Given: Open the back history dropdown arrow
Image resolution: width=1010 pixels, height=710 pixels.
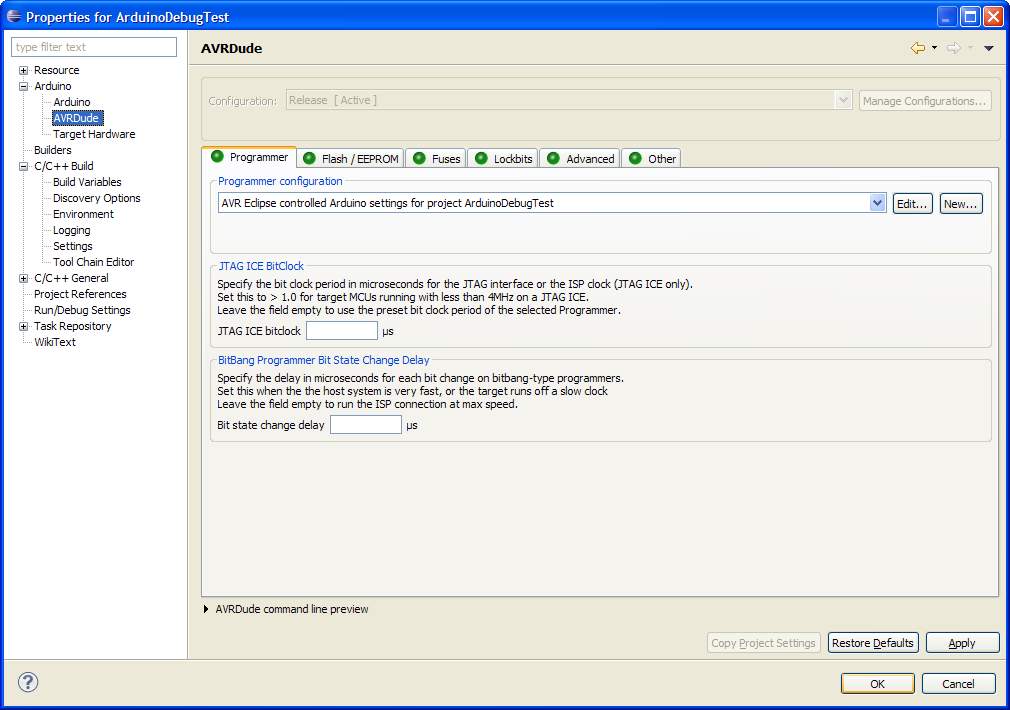Looking at the screenshot, I should [x=934, y=48].
